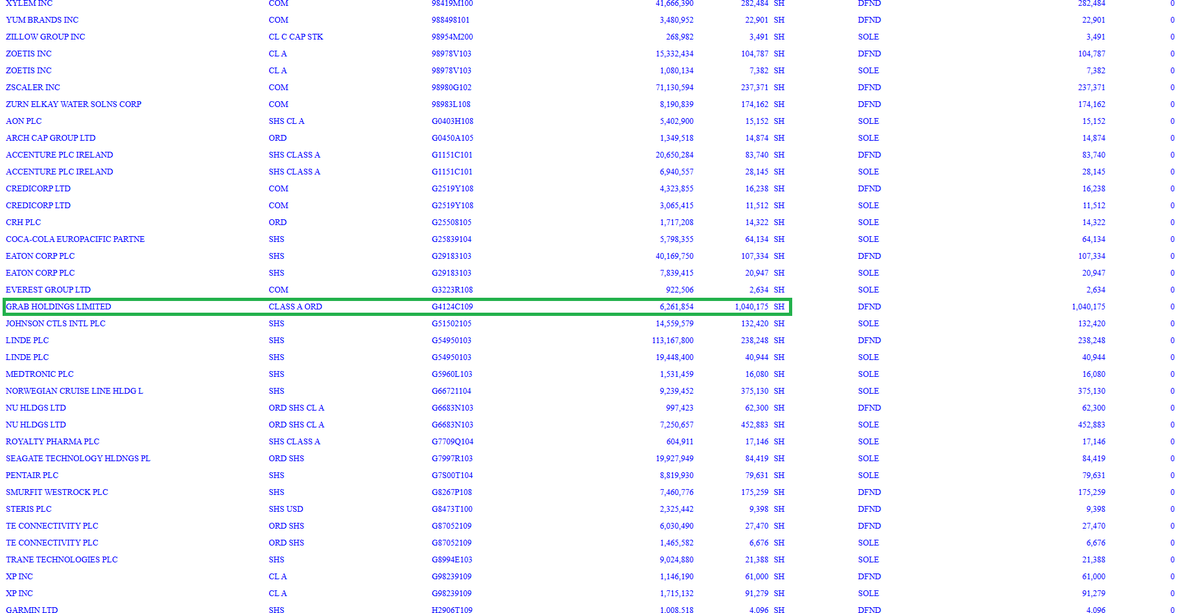The height and width of the screenshot is (613, 1200).
Task: Click the EATON value 40,169,750
Action: [675, 256]
